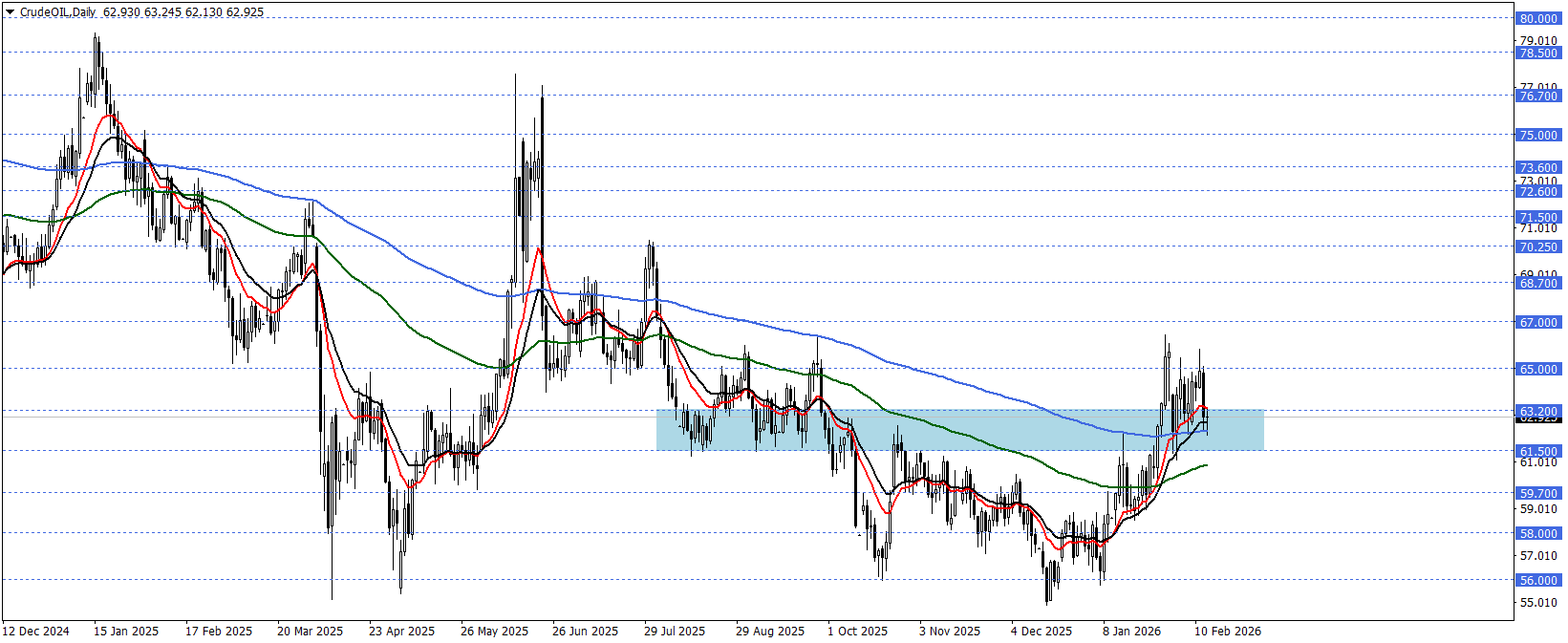Click the 55.010 price scale value

1538,603
